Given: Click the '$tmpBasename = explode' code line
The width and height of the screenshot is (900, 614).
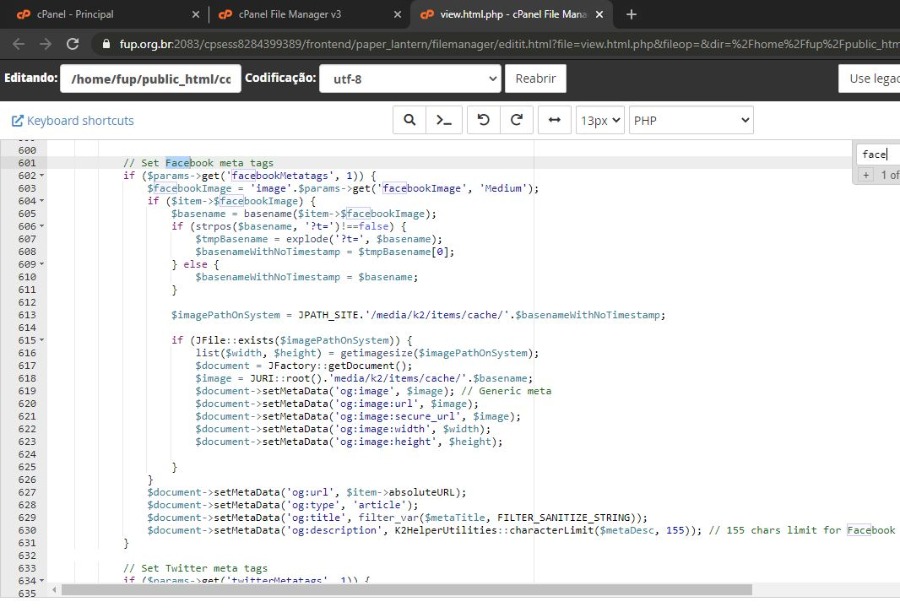Looking at the screenshot, I should (x=319, y=239).
